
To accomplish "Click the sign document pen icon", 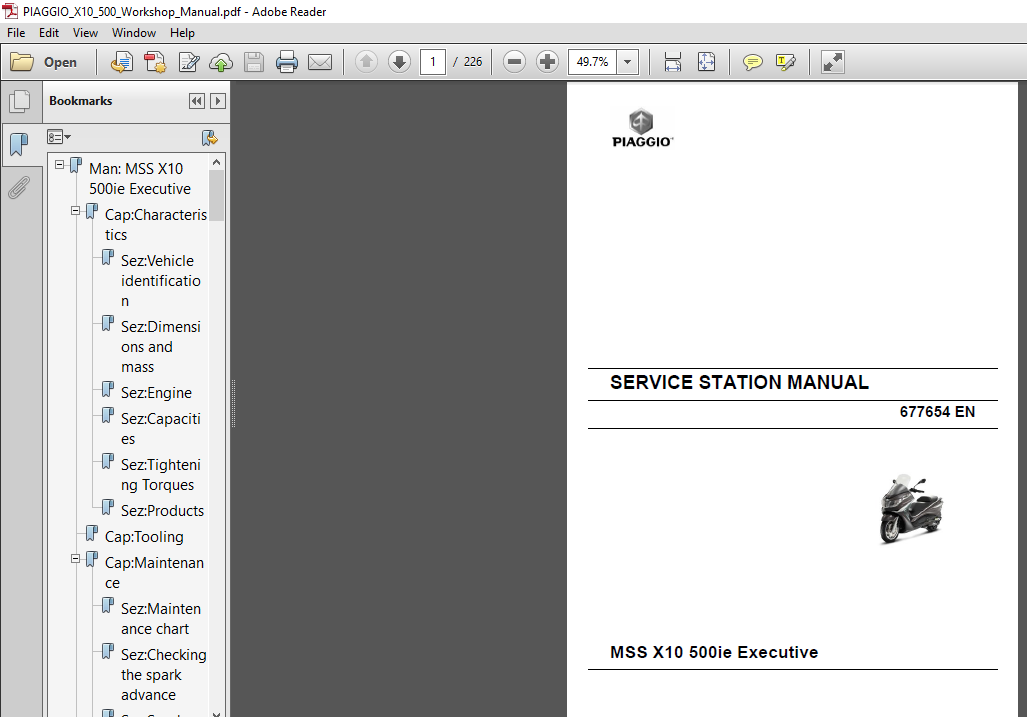I will pyautogui.click(x=189, y=62).
